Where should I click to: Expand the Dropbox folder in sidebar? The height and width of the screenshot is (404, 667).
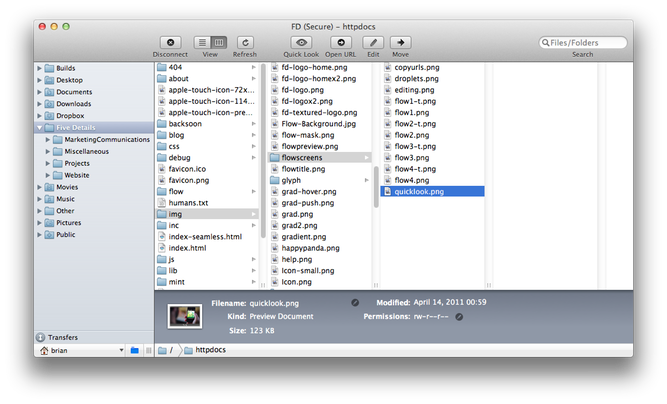click(40, 116)
